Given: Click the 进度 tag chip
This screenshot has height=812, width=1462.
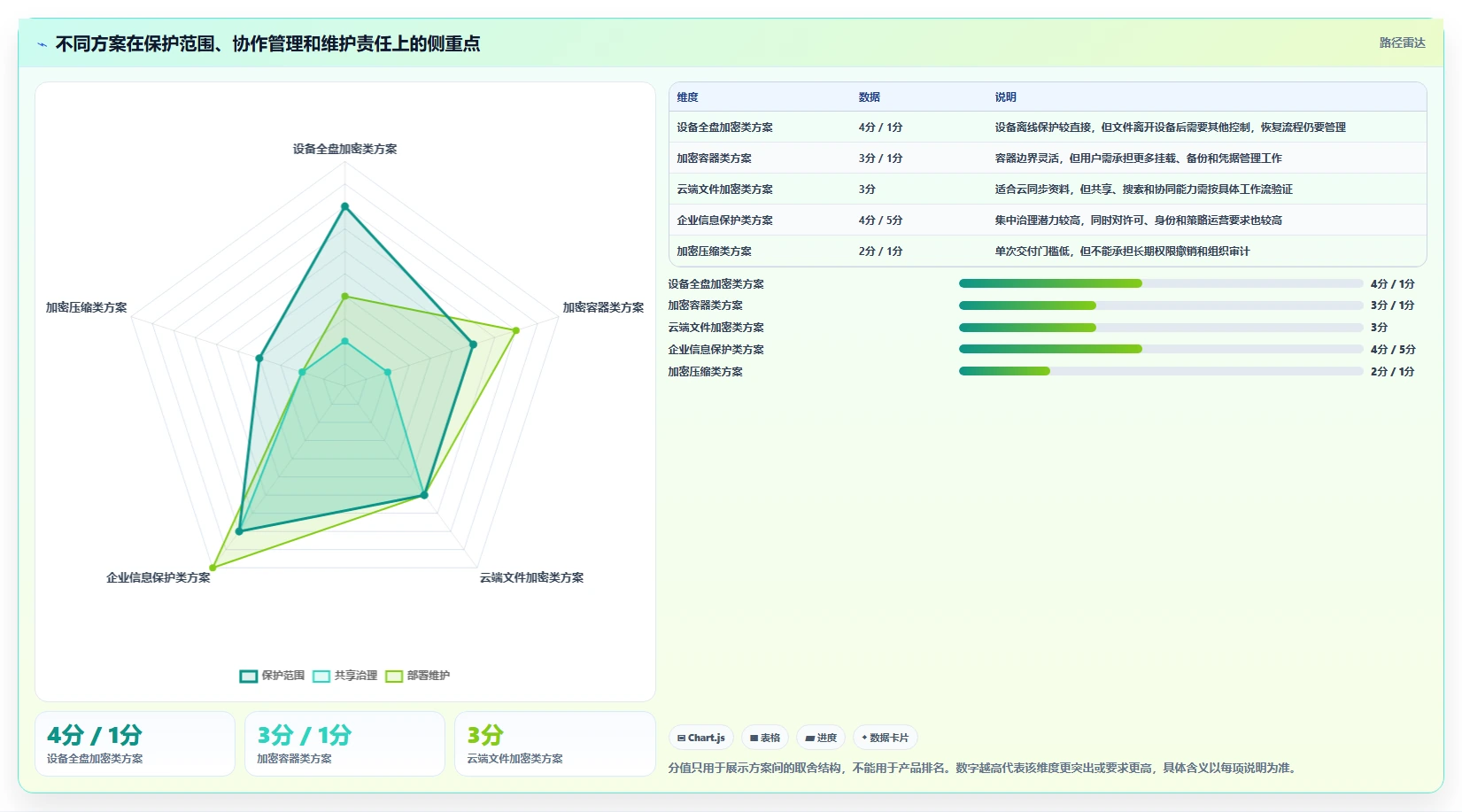Looking at the screenshot, I should [821, 738].
